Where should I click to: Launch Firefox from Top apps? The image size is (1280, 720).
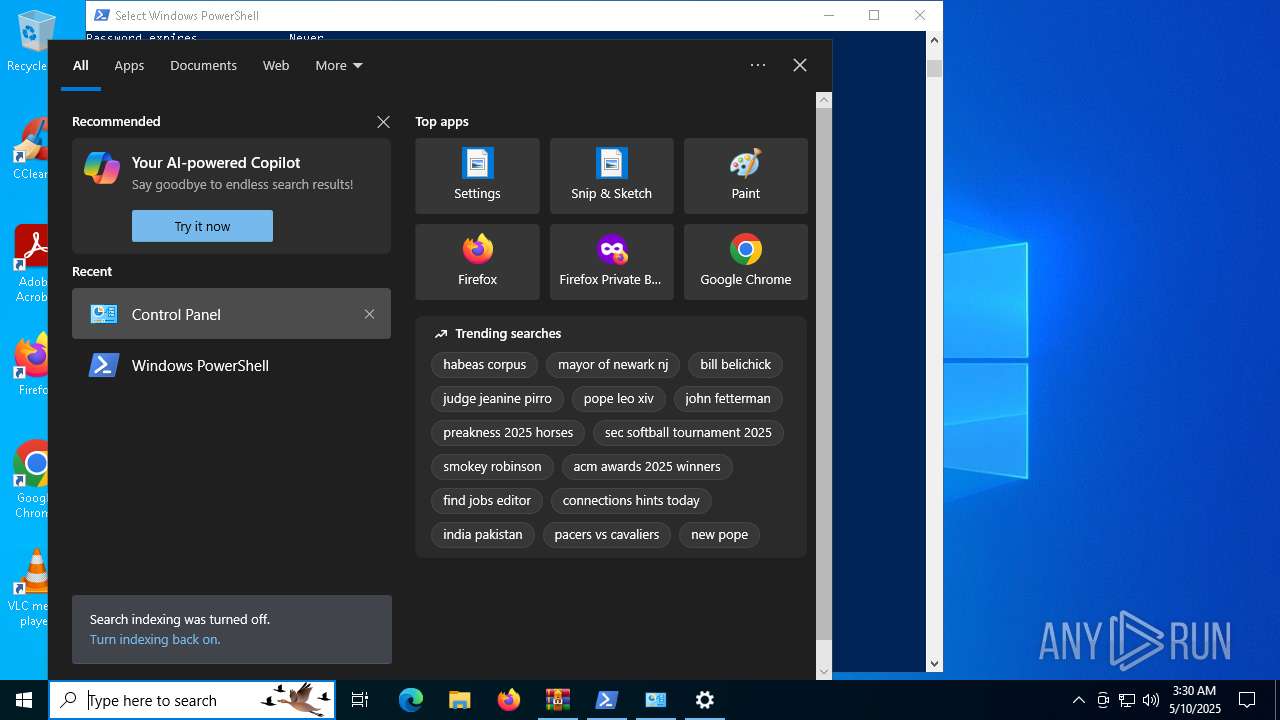tap(477, 262)
